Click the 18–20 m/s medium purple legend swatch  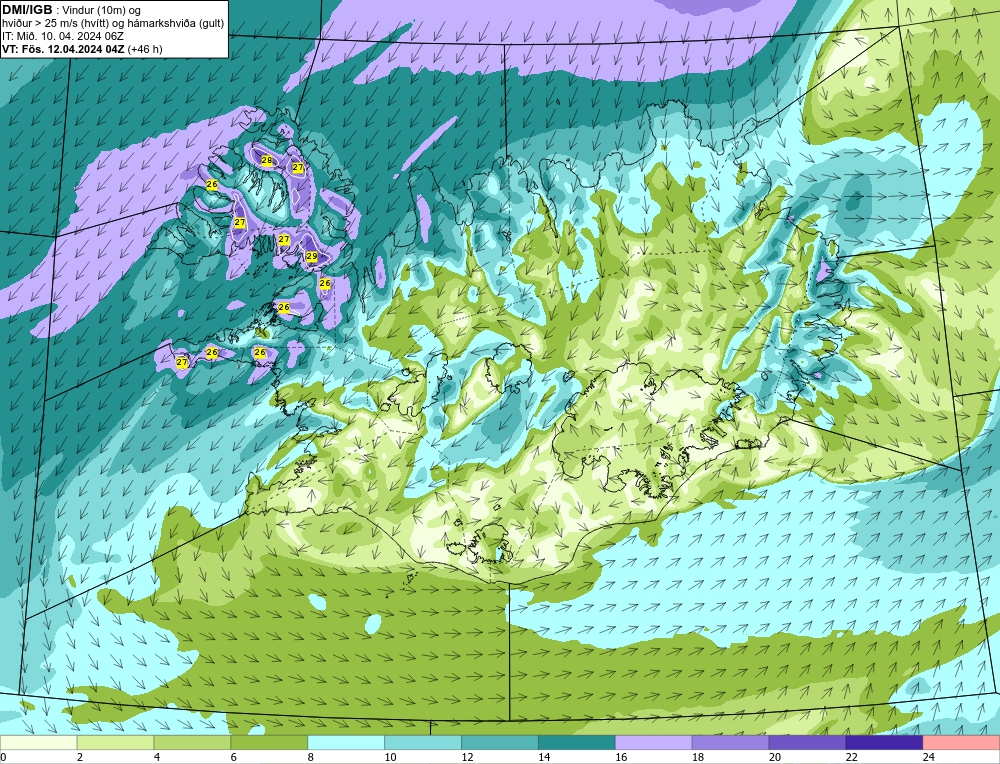(730, 743)
